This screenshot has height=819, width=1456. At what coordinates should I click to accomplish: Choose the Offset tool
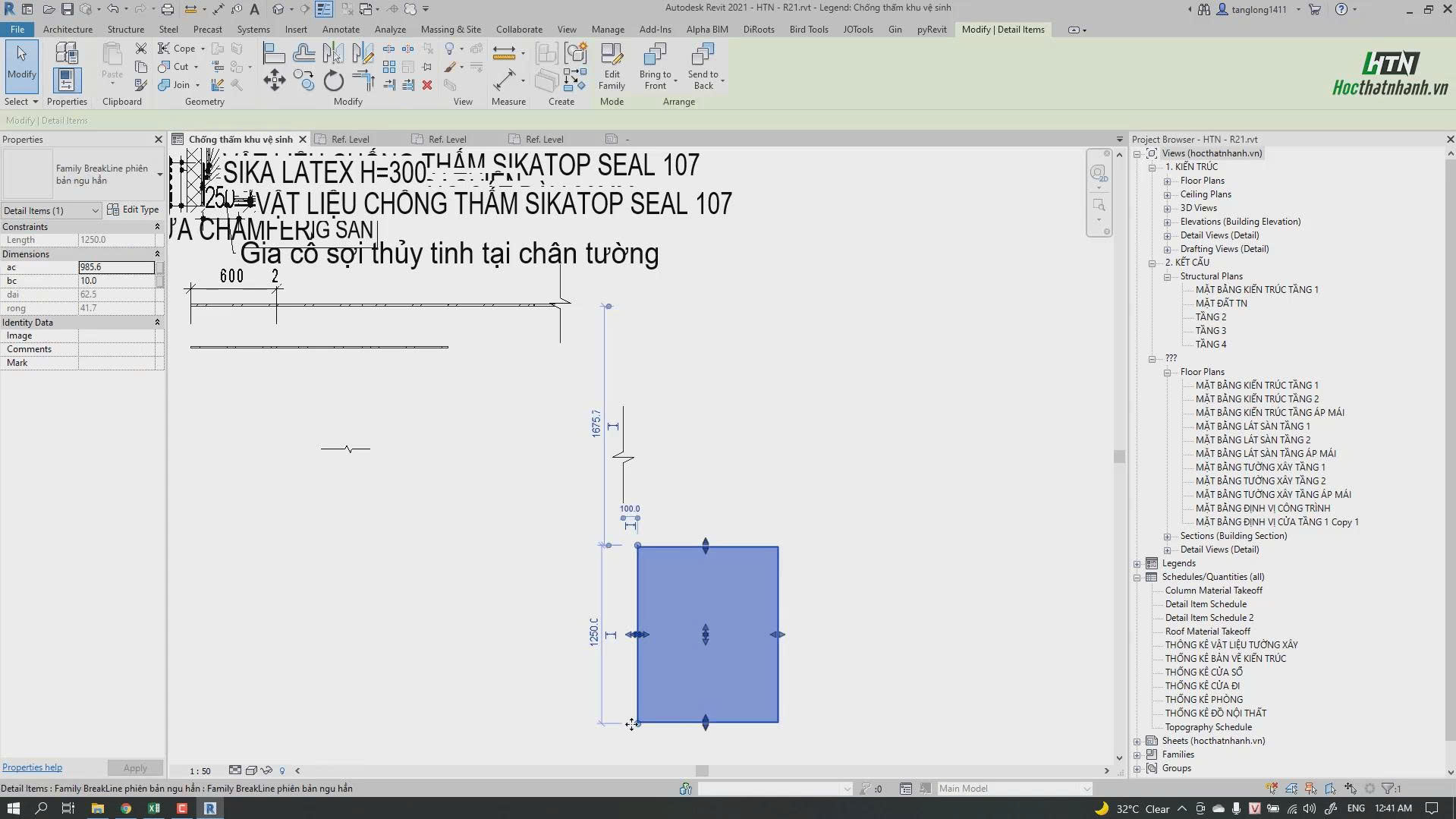coord(303,53)
